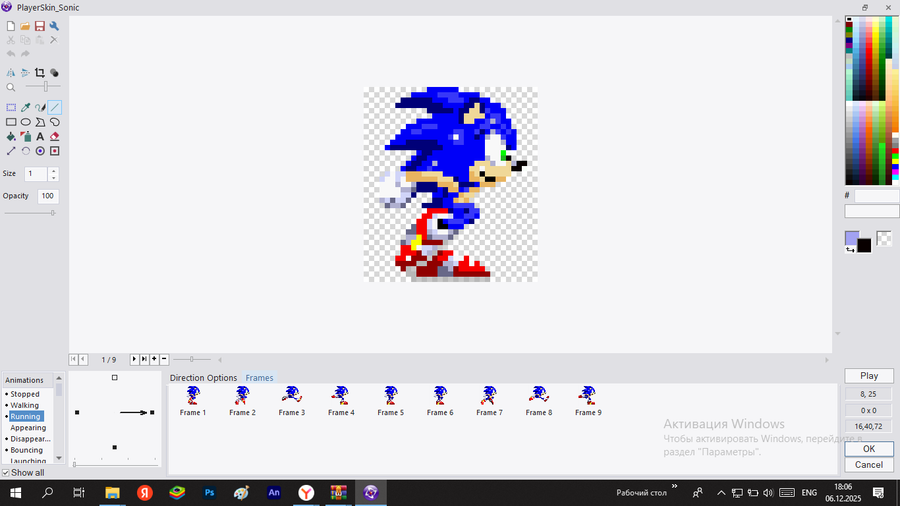Viewport: 900px width, 506px height.
Task: Click the Export (red floppy disk) icon
Action: point(40,26)
